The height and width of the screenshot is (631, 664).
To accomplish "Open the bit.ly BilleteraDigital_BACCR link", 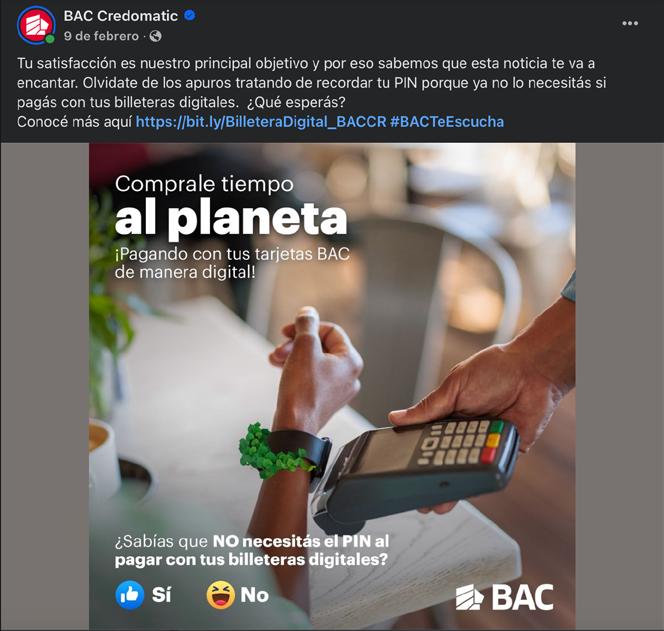I will click(x=261, y=122).
